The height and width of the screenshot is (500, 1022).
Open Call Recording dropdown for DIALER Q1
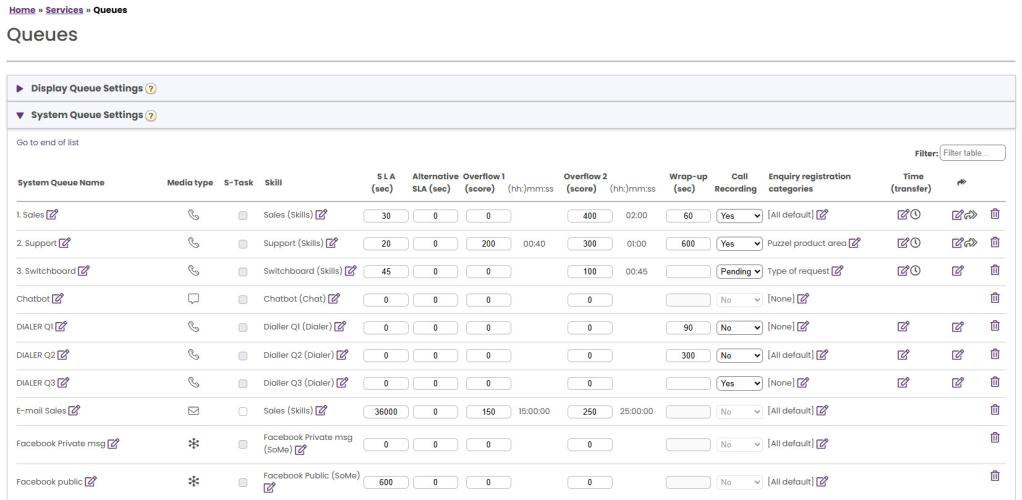[x=740, y=326]
